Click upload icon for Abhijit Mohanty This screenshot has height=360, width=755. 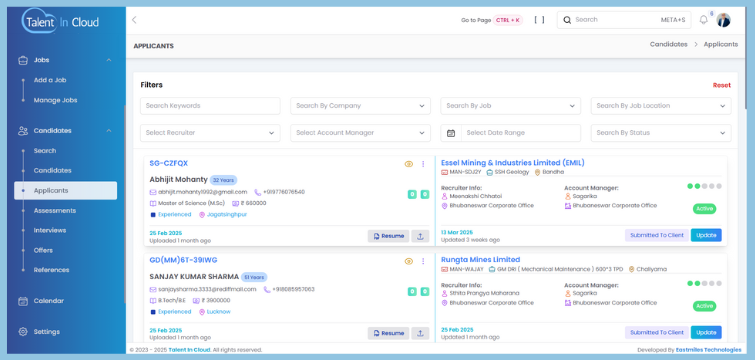point(420,236)
